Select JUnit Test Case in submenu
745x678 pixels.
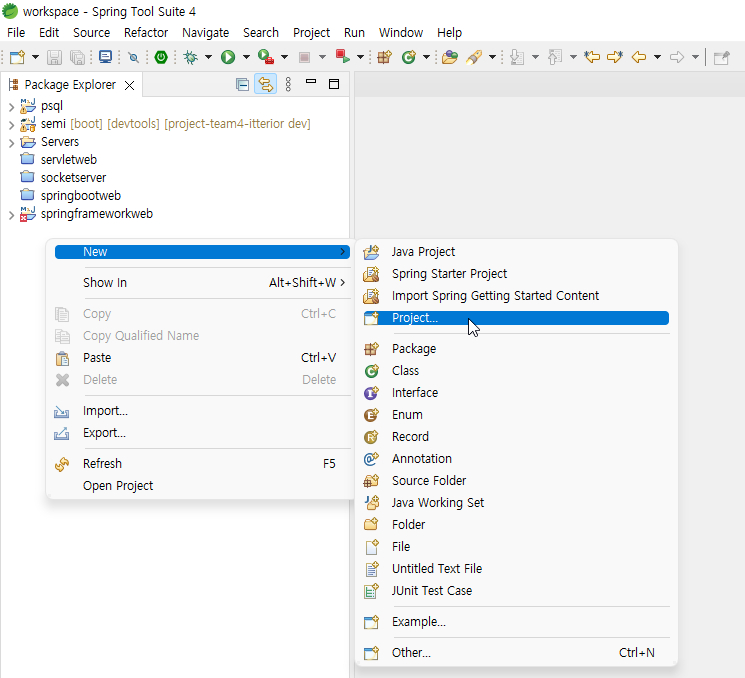516,591
